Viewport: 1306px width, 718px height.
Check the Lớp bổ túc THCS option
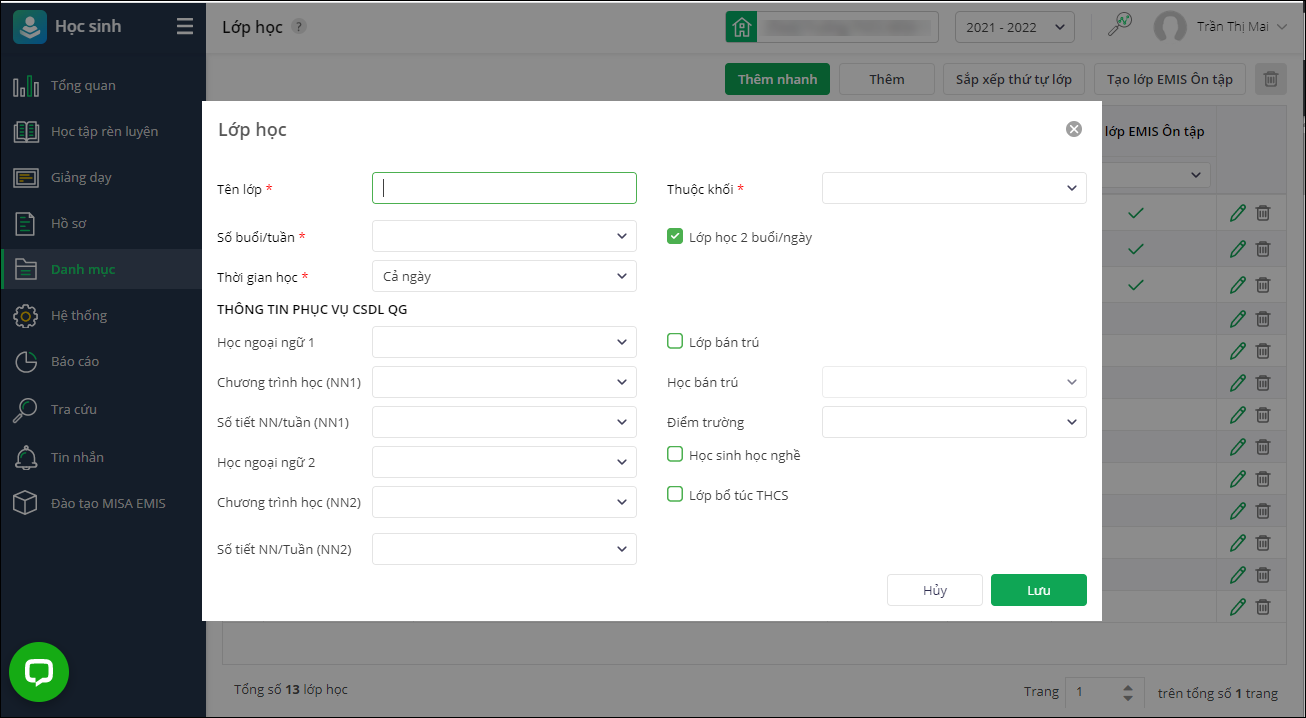click(675, 495)
